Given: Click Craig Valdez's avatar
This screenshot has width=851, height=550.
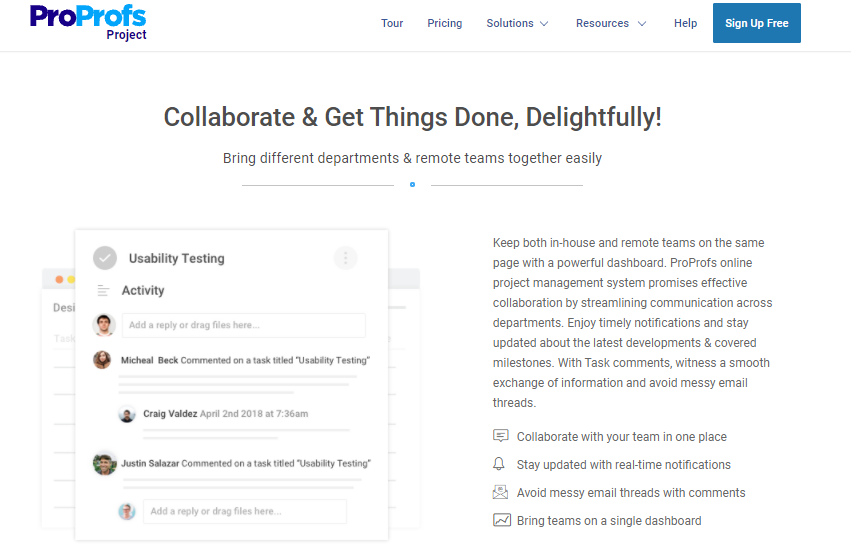Looking at the screenshot, I should [x=127, y=414].
